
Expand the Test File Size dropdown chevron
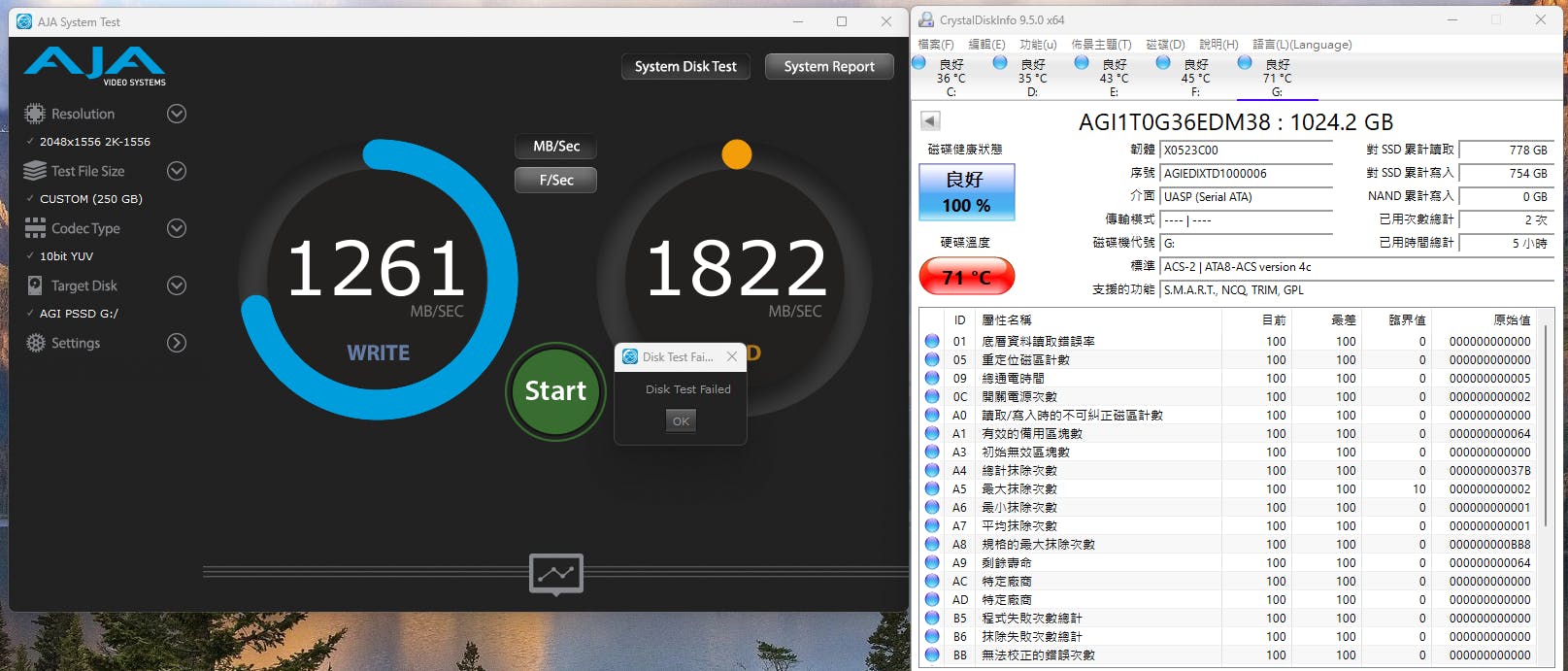(177, 171)
